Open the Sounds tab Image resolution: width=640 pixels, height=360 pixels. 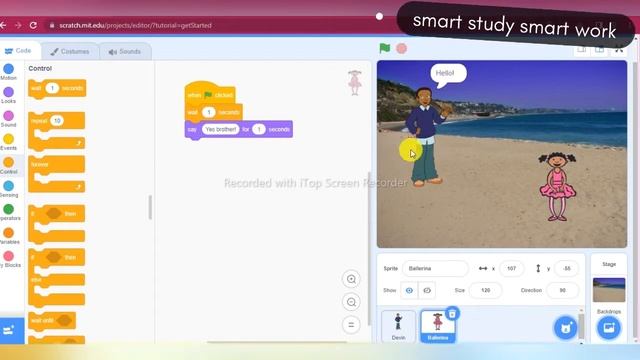(x=125, y=51)
